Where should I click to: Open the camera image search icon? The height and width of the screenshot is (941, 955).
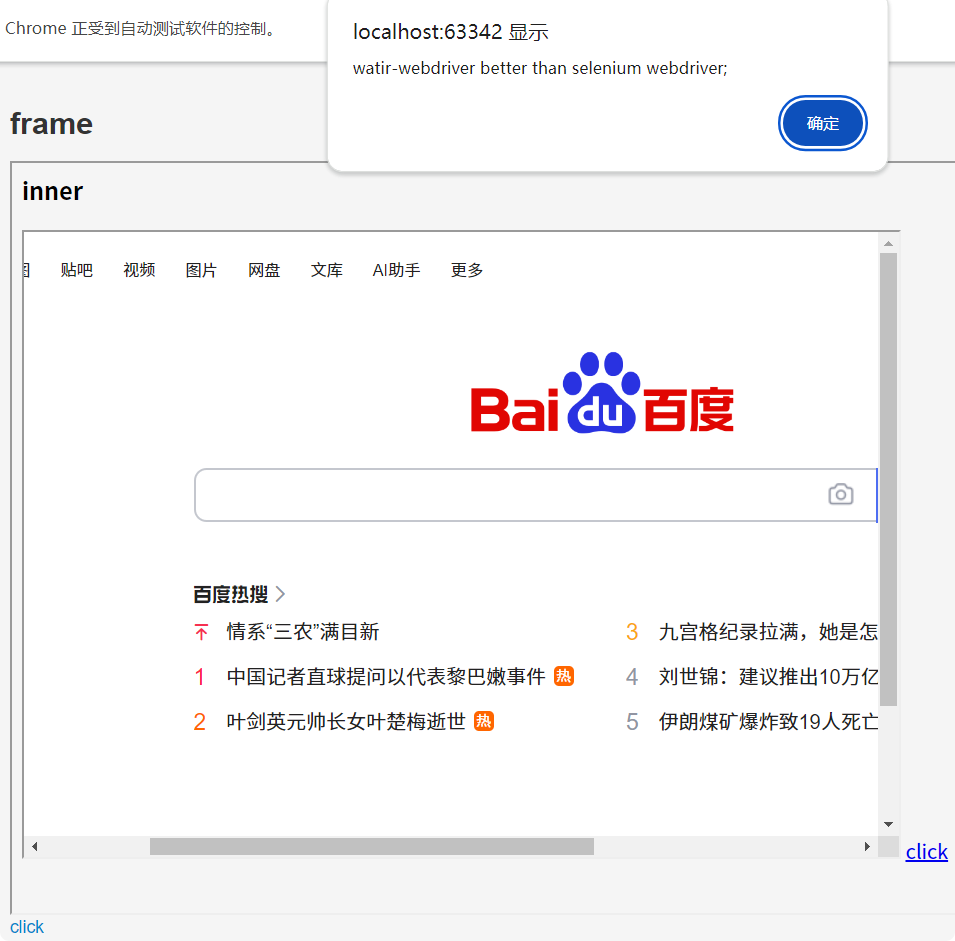tap(840, 494)
